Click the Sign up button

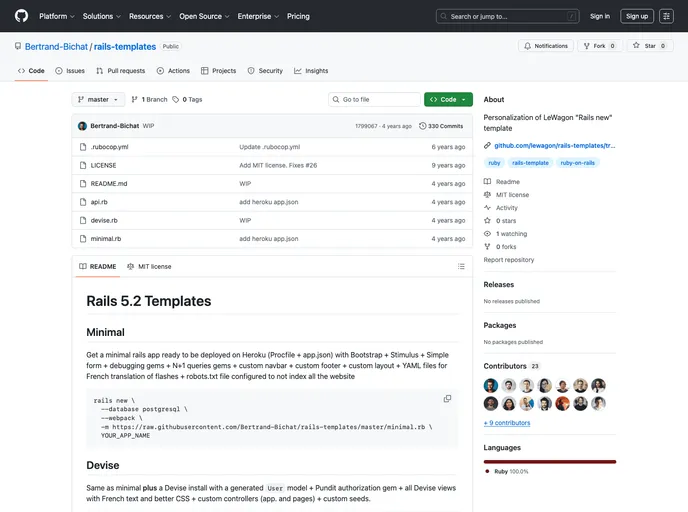tap(636, 16)
